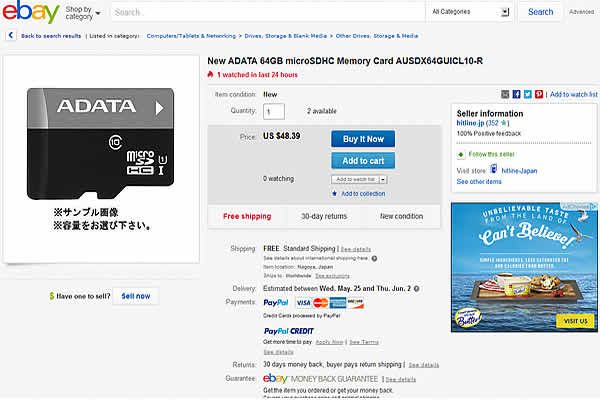Open the All Categories dropdown
Screen dimensions: 600x400
click(470, 12)
